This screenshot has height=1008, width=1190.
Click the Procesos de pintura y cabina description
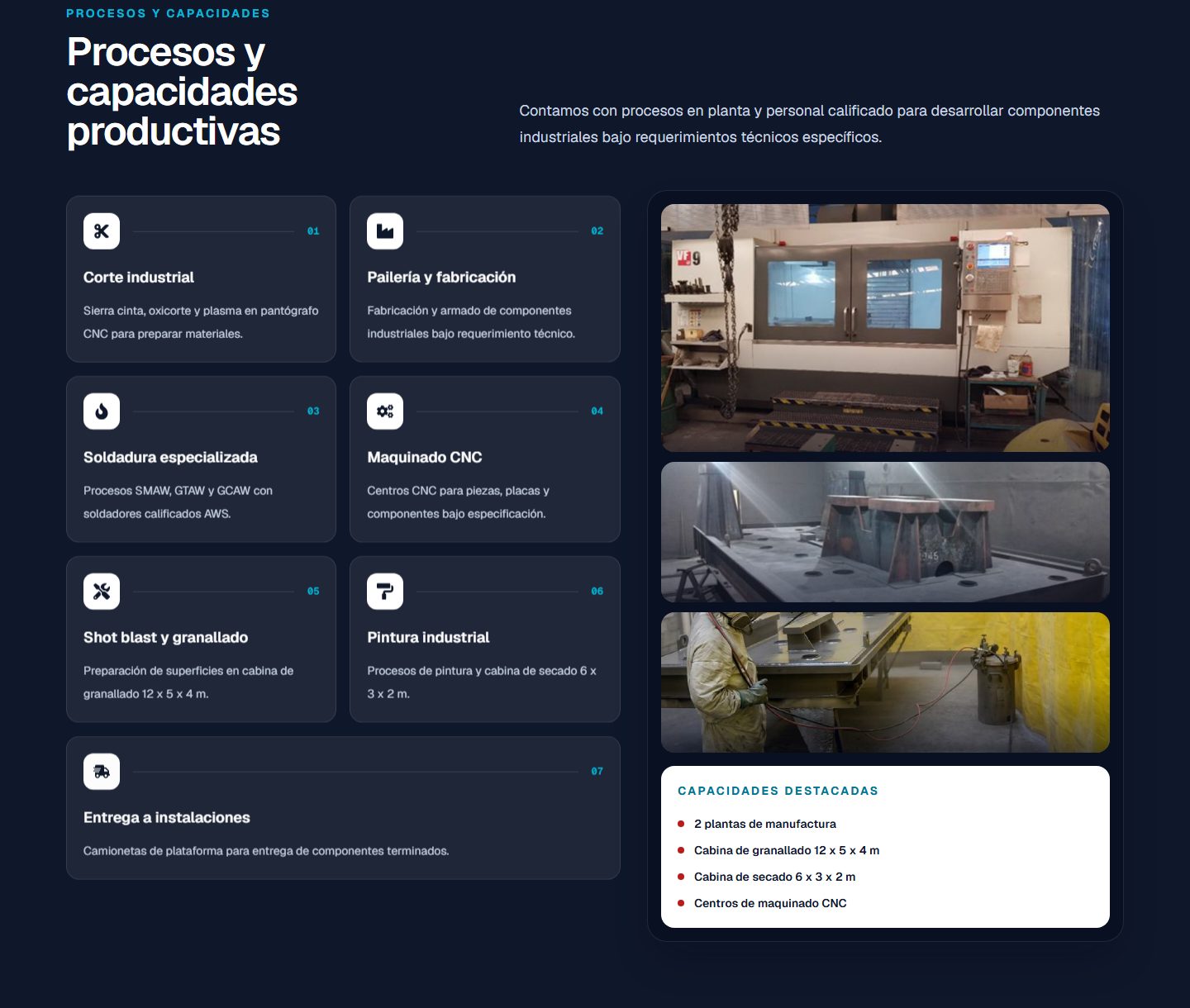pyautogui.click(x=482, y=682)
